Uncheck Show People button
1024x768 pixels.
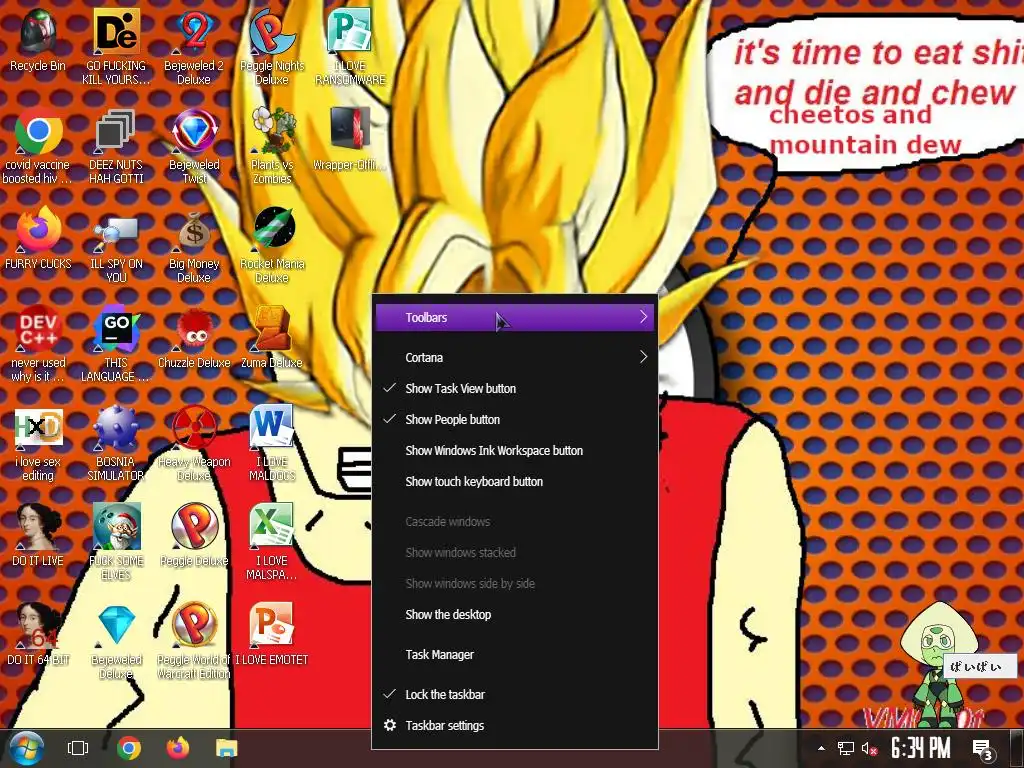coord(515,419)
